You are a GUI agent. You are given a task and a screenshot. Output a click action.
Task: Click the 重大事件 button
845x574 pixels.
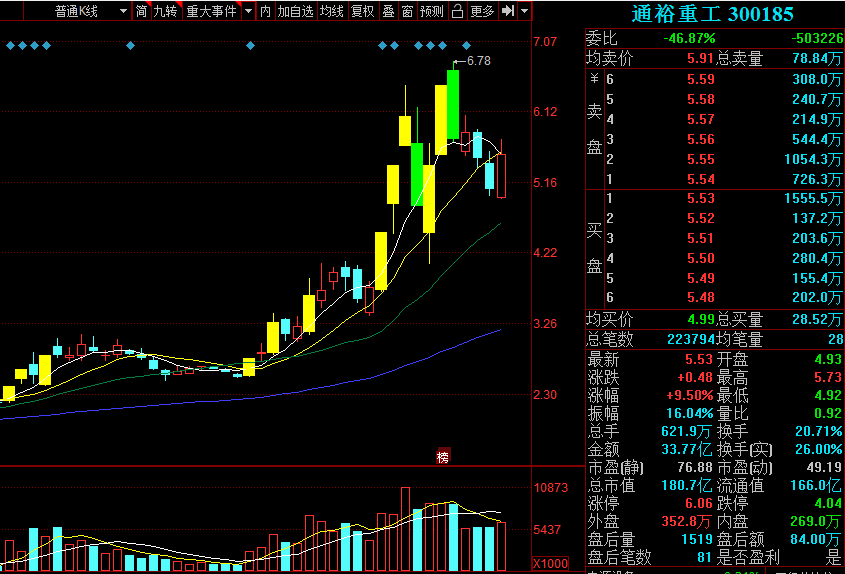[211, 11]
